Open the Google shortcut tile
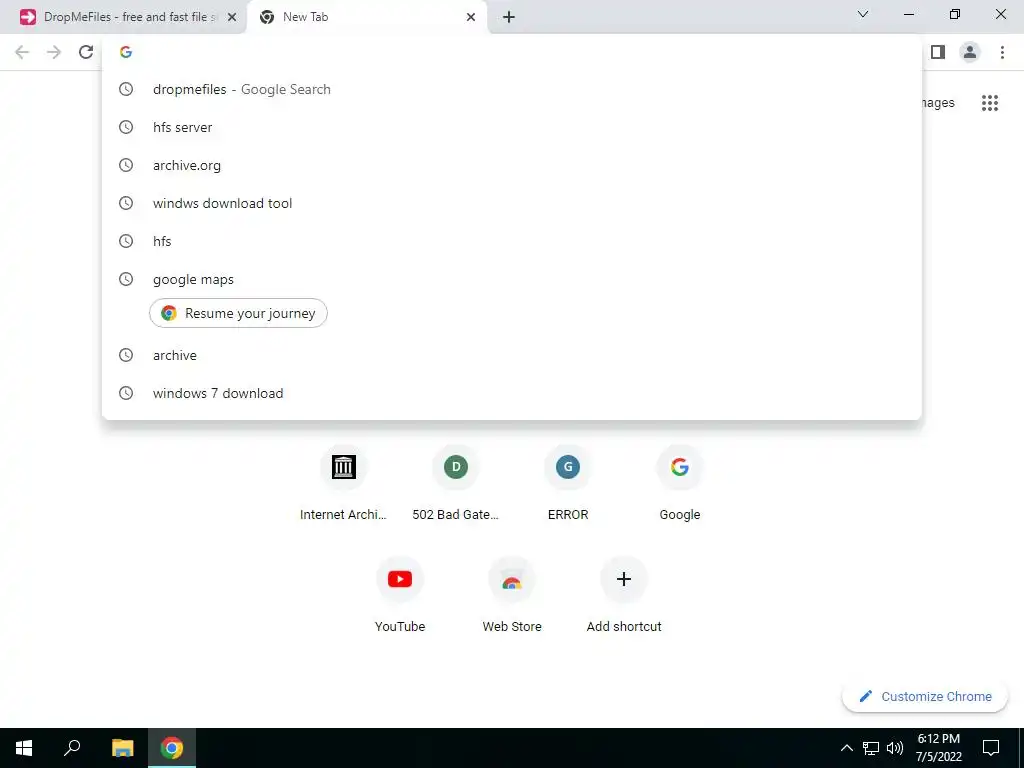This screenshot has width=1024, height=768. [680, 483]
